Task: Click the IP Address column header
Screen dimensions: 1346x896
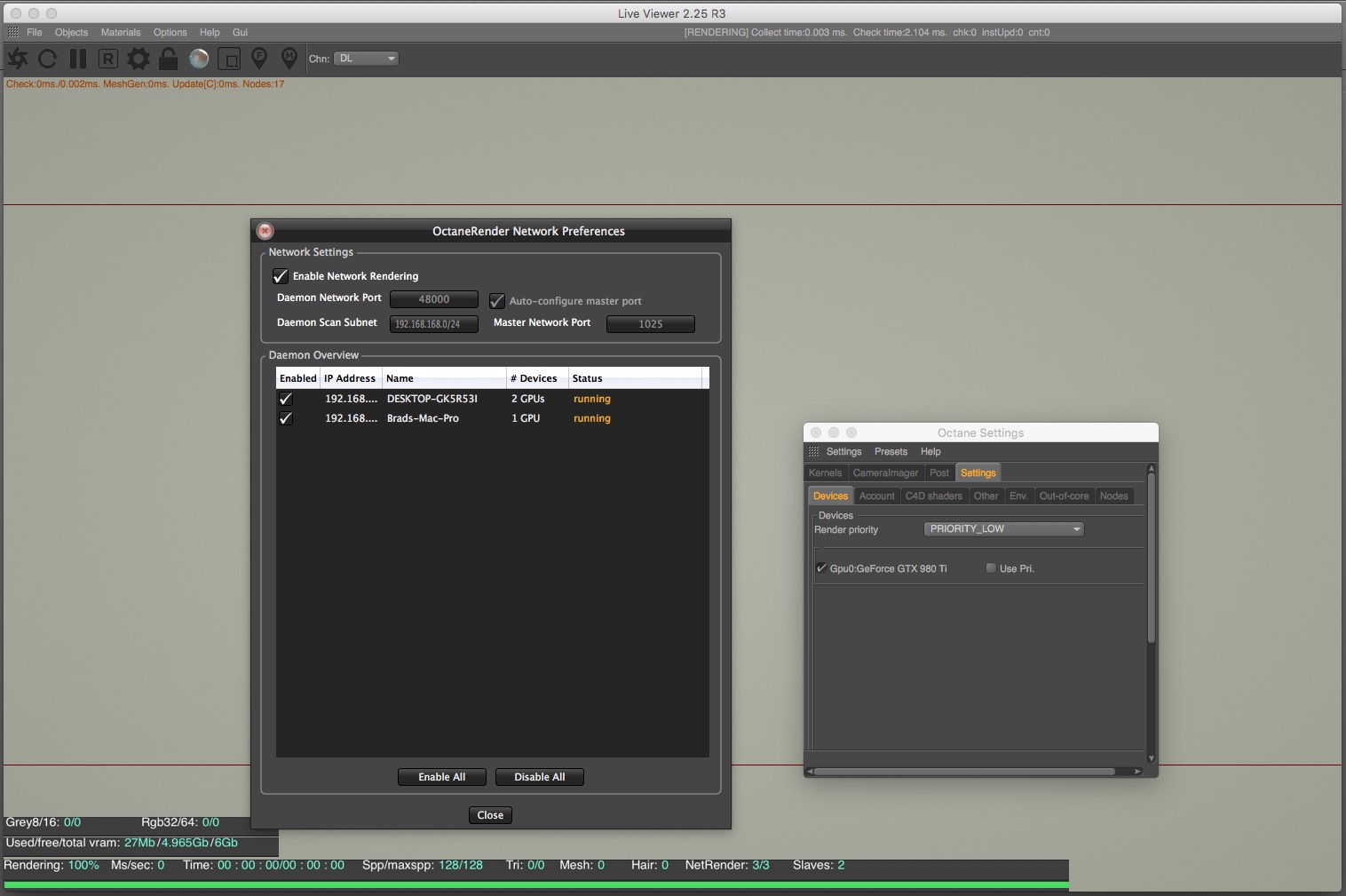Action: click(x=350, y=378)
